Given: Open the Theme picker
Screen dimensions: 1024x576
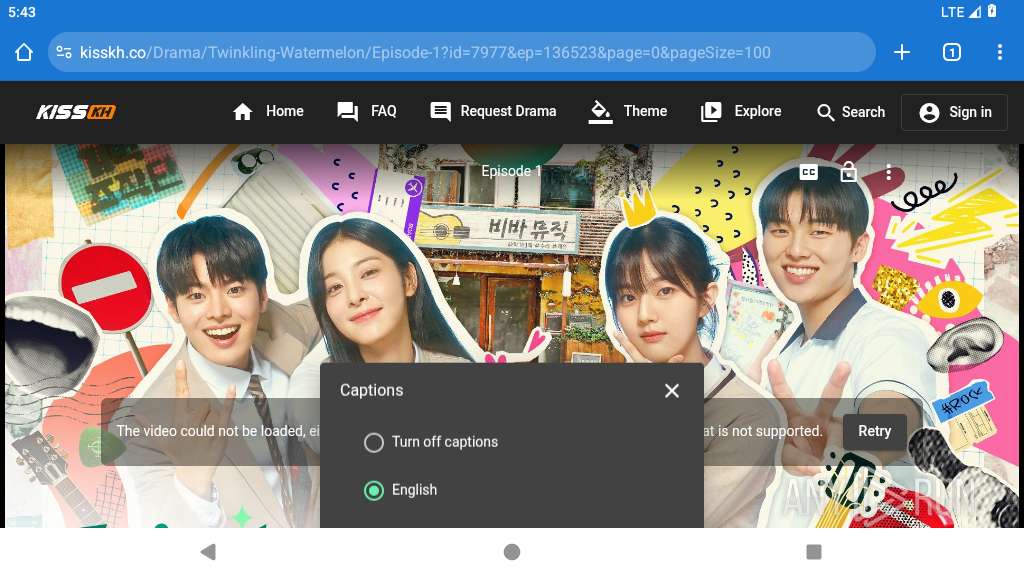Looking at the screenshot, I should point(628,112).
